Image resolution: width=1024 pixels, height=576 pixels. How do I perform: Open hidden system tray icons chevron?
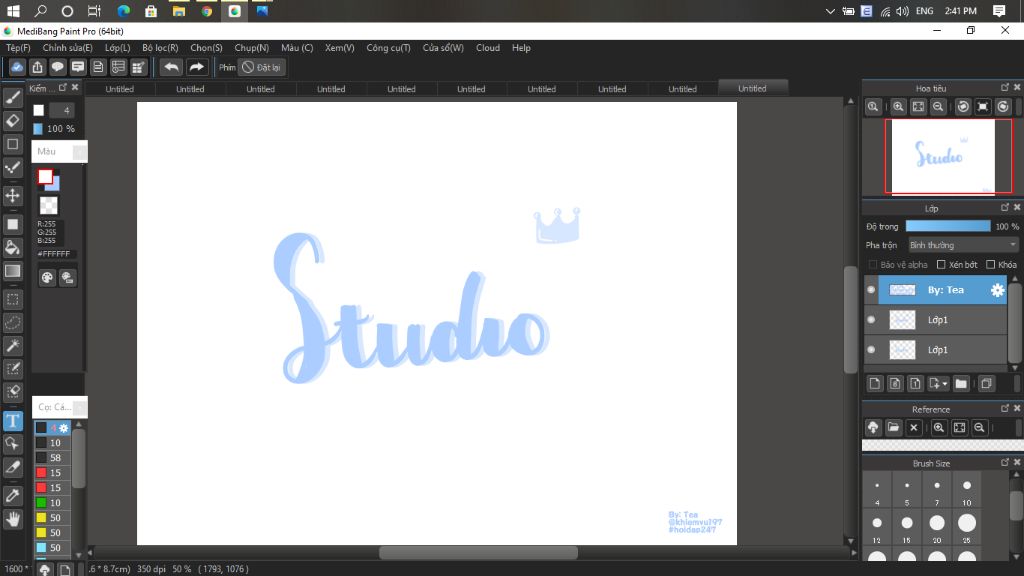830,11
